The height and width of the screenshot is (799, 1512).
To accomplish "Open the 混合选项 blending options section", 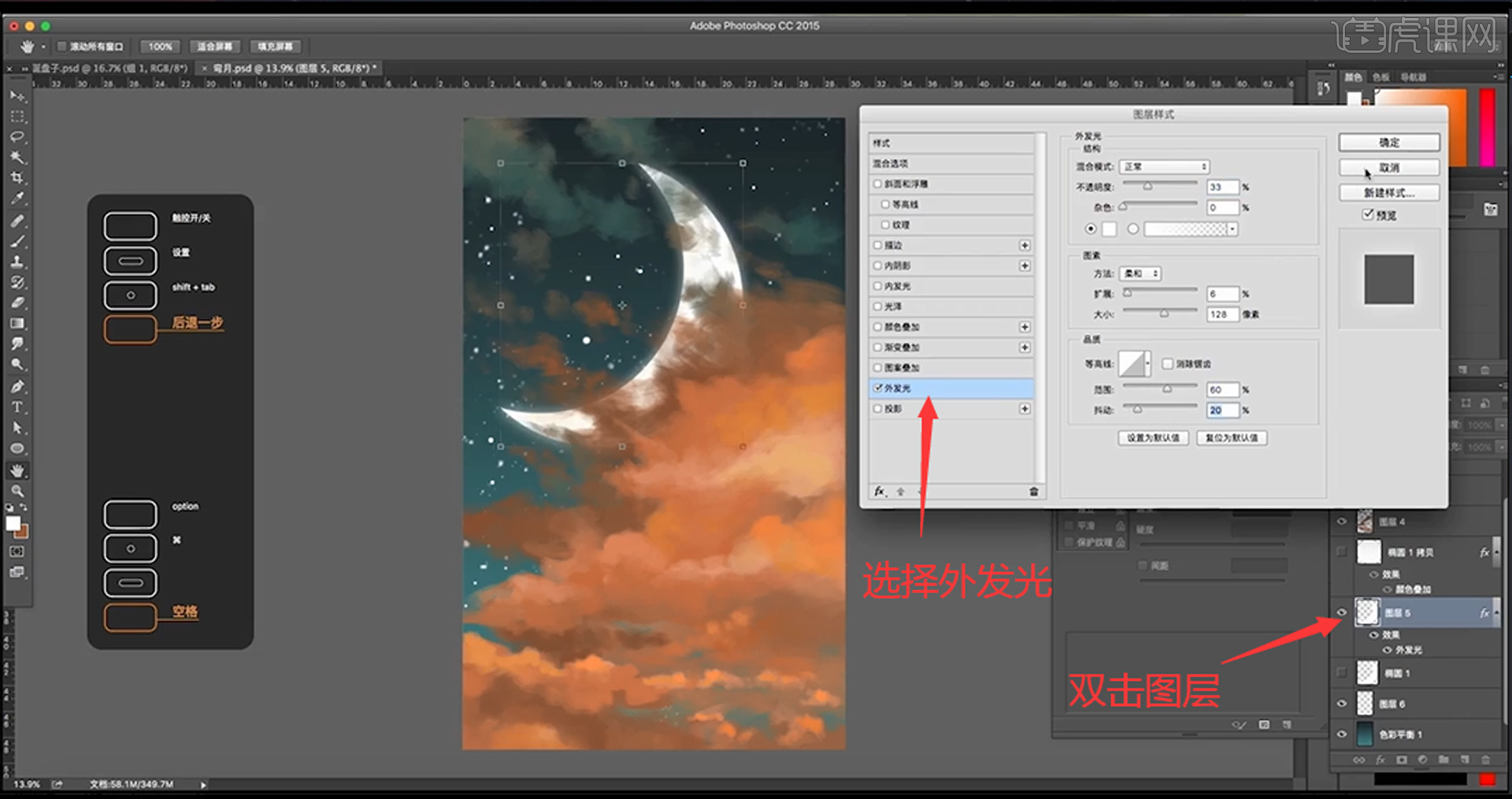I will click(x=951, y=163).
